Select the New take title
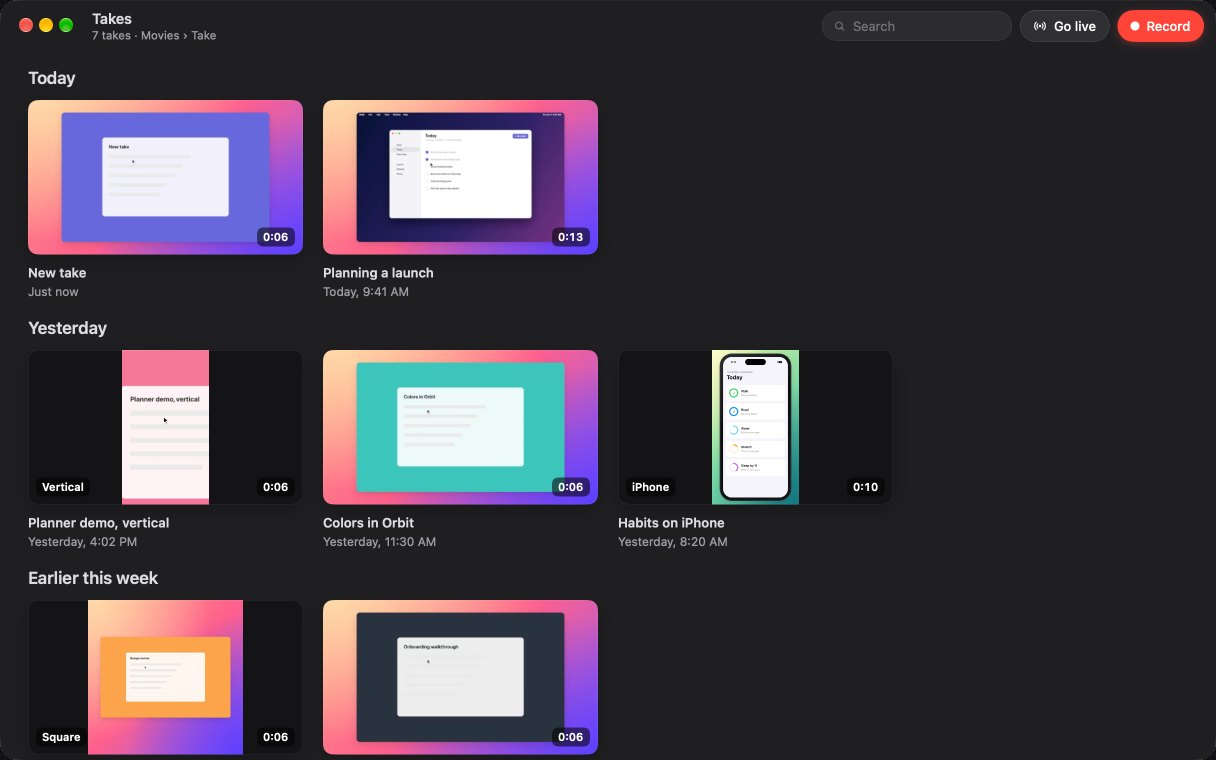 tap(57, 273)
